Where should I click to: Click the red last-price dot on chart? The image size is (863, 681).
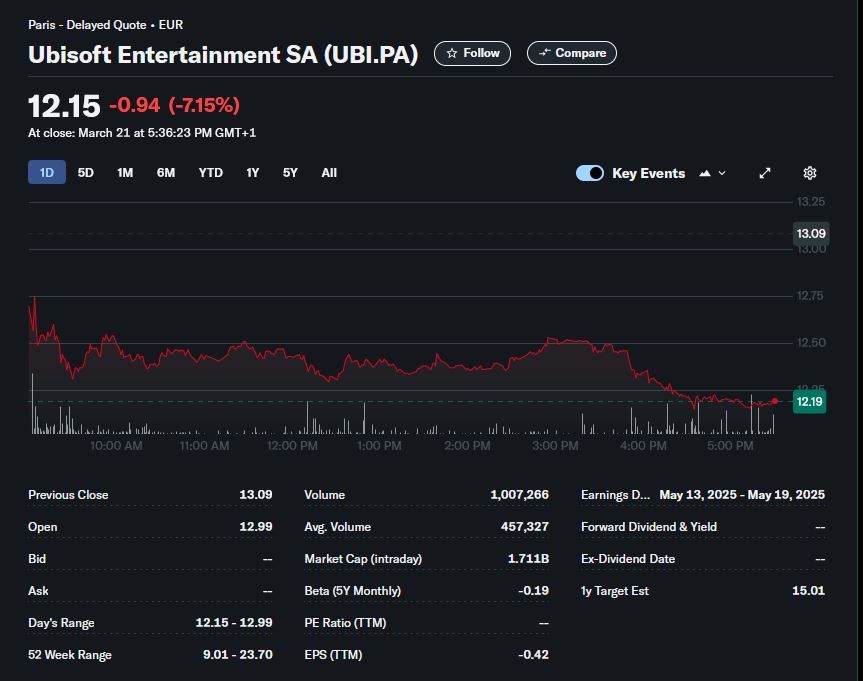point(775,401)
